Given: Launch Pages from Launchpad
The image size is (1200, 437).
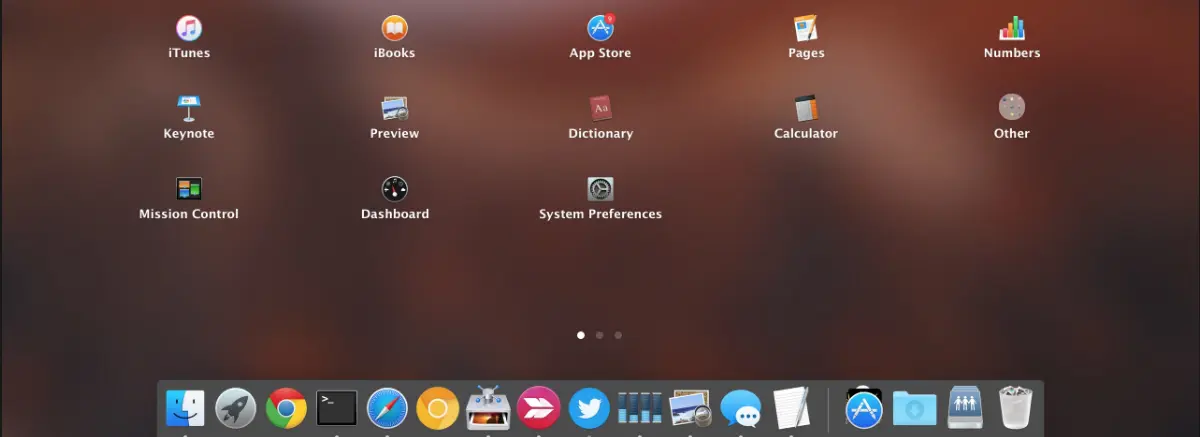Looking at the screenshot, I should [806, 28].
